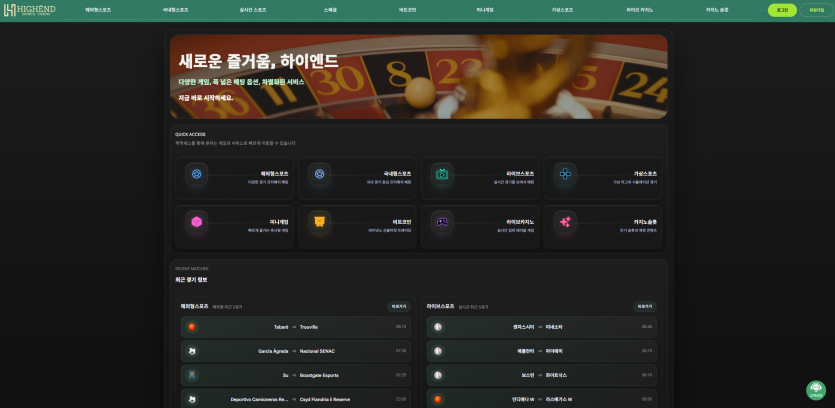
Task: Select the 카지노슬롯 quick access card title
Action: [x=645, y=222]
